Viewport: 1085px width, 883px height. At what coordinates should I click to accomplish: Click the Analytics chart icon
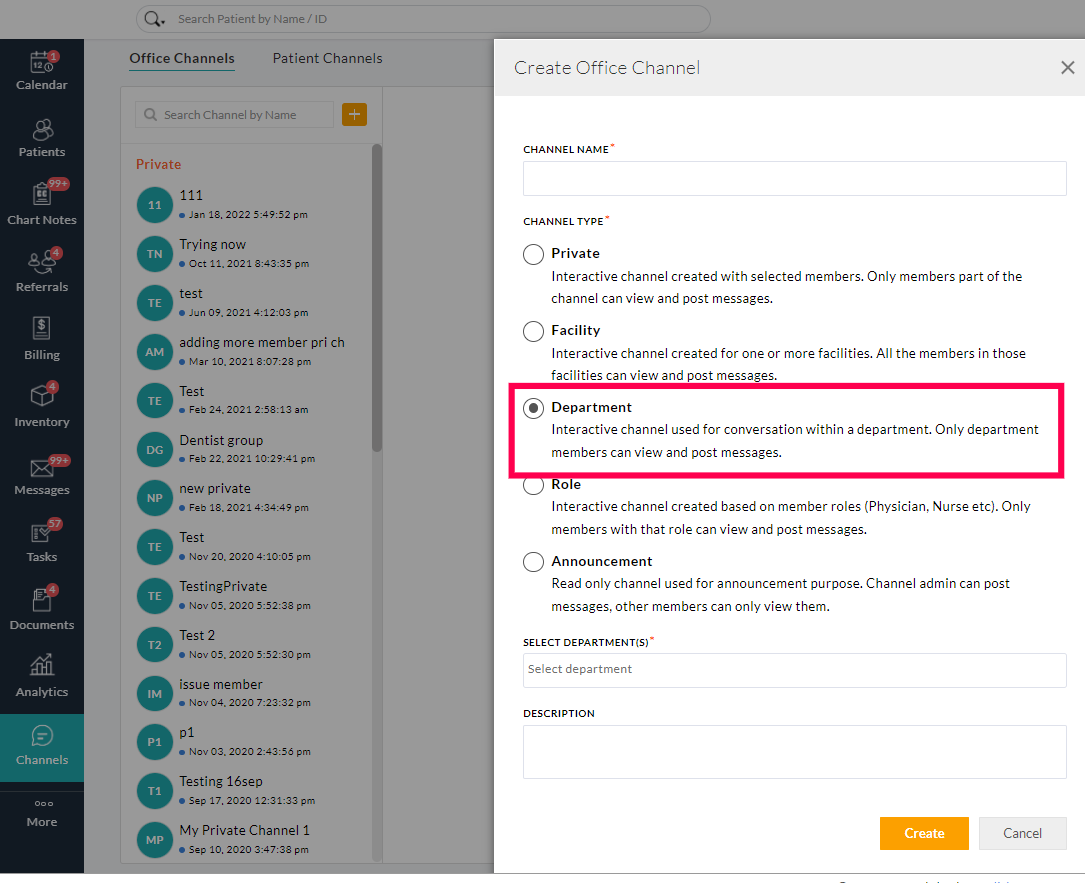pyautogui.click(x=42, y=666)
